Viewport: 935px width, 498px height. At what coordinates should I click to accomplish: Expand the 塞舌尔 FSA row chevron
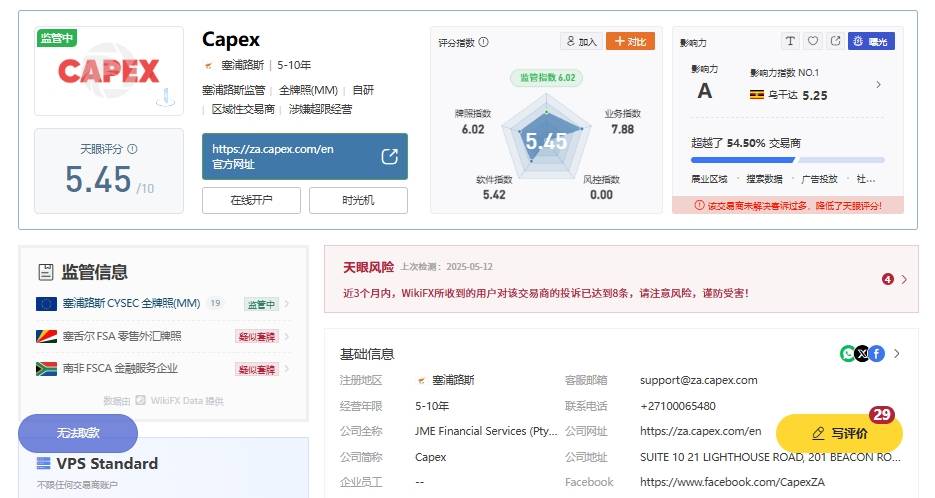tap(287, 336)
